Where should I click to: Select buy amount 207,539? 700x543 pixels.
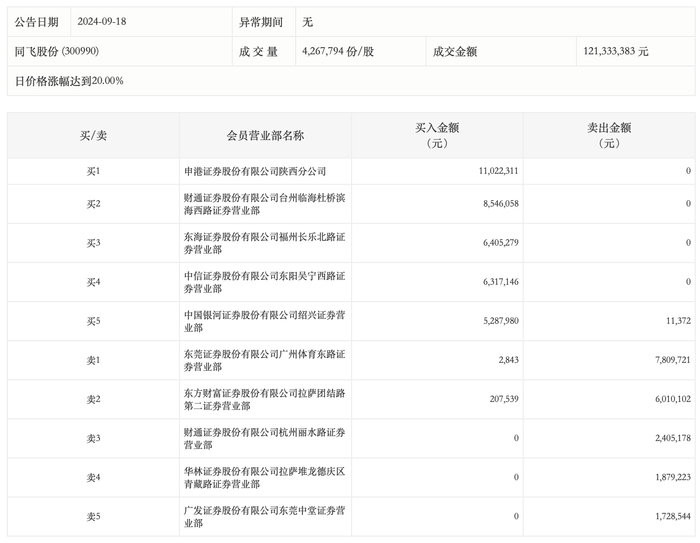[504, 399]
